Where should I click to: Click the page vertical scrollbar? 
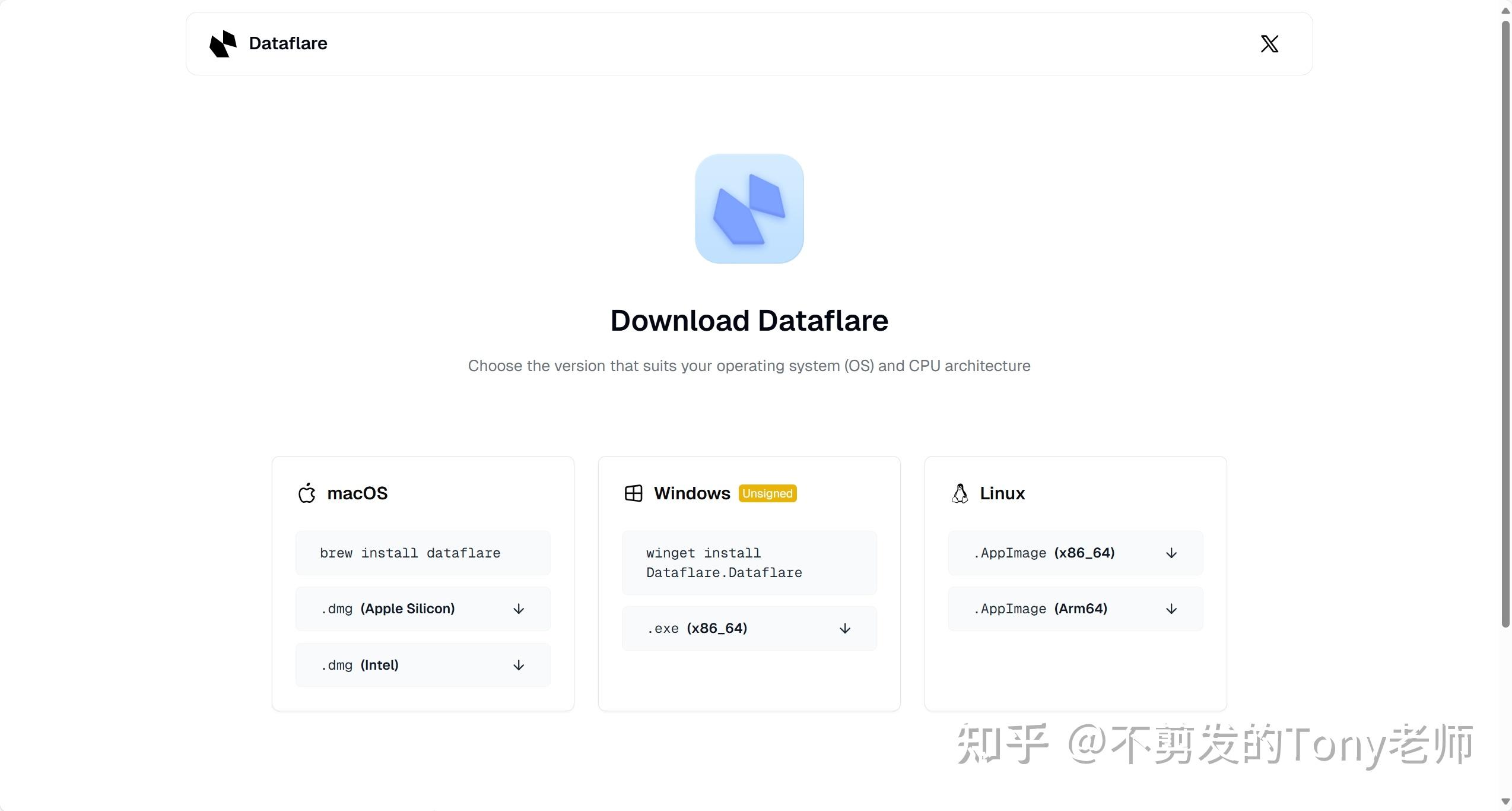click(x=1505, y=324)
